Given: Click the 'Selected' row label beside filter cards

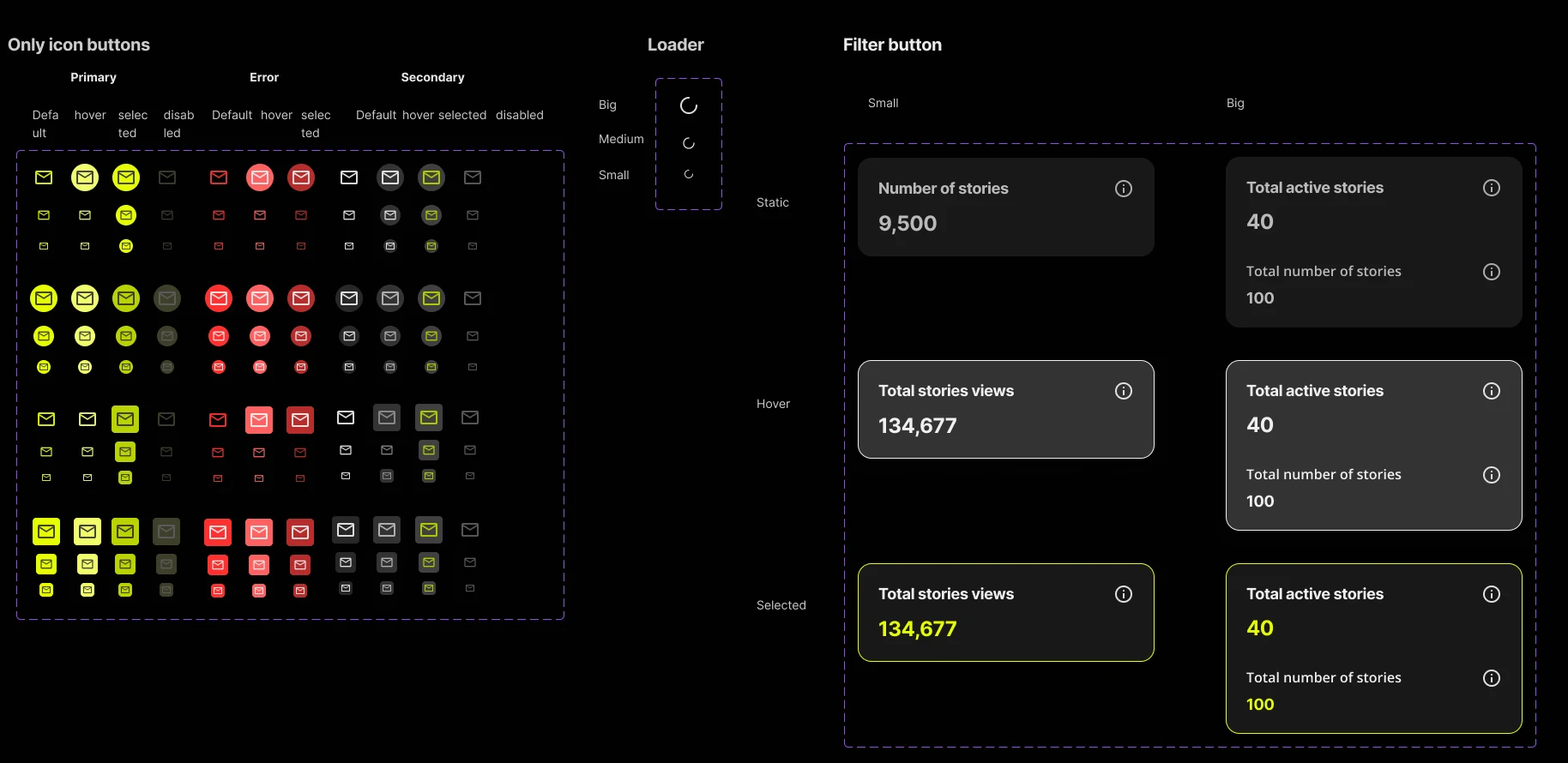Looking at the screenshot, I should click(781, 605).
